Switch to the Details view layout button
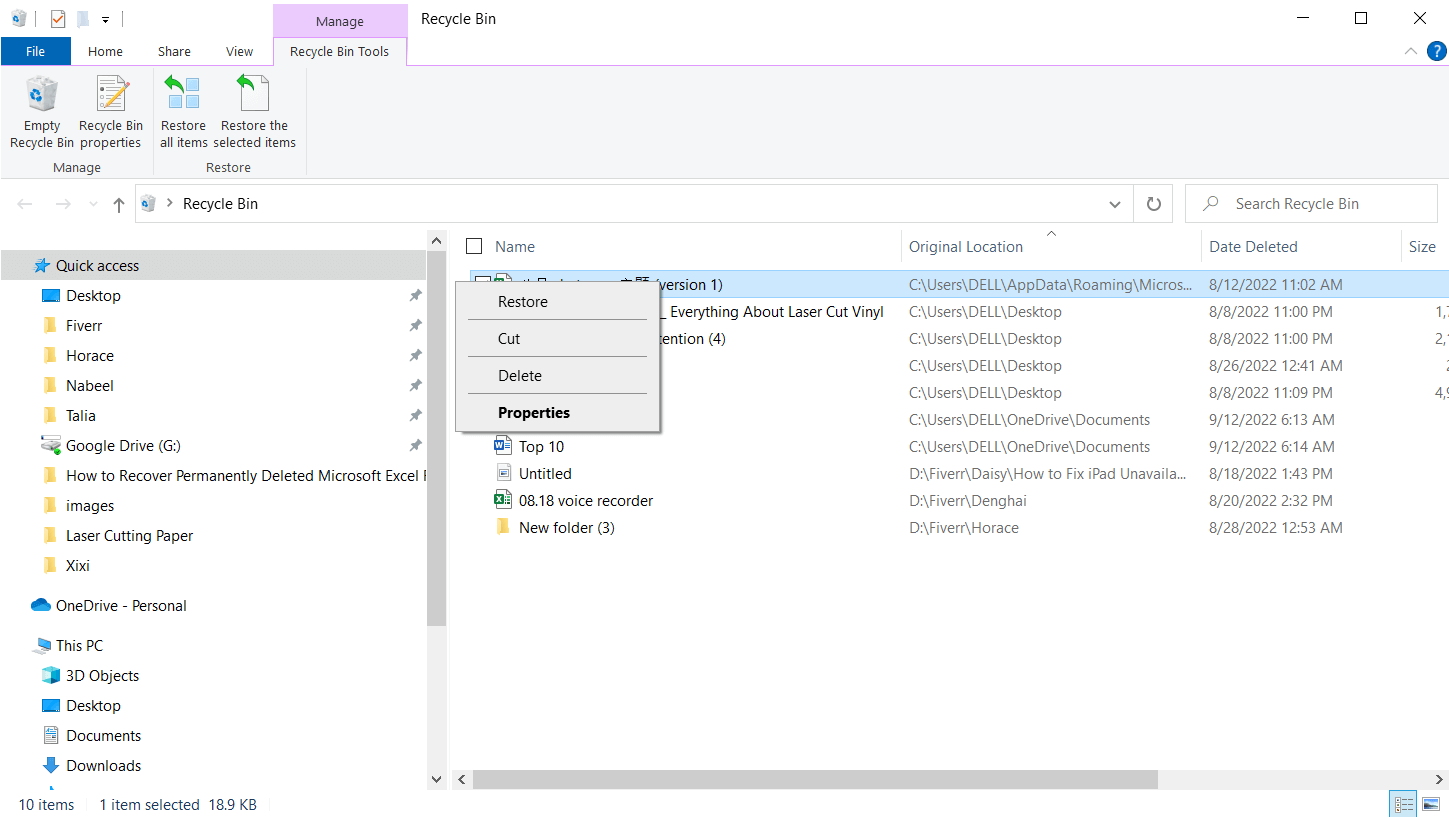The width and height of the screenshot is (1449, 817). (1404, 804)
